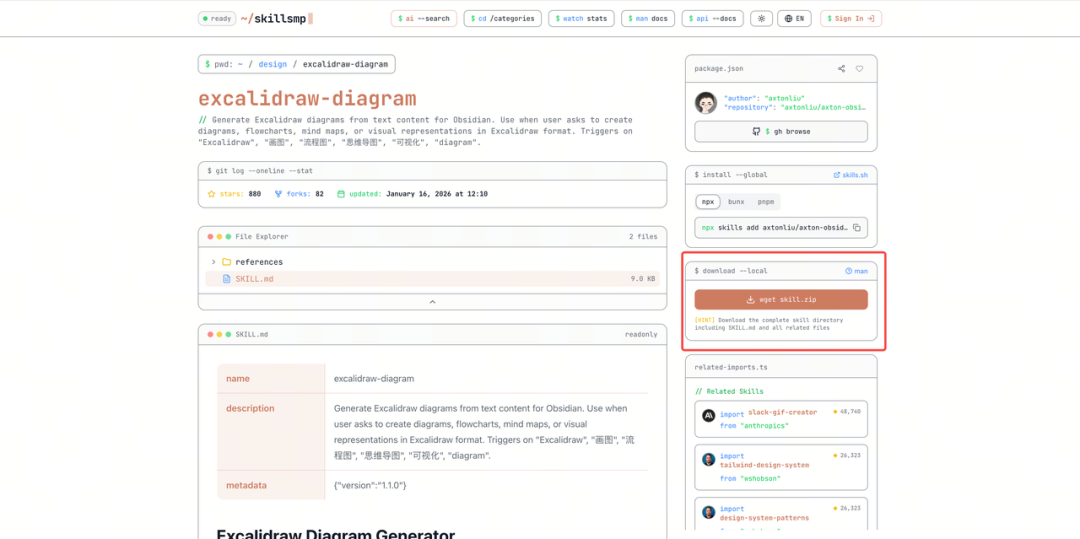This screenshot has width=1080, height=539.
Task: Collapse the File Explorer panel with chevron
Action: click(432, 301)
